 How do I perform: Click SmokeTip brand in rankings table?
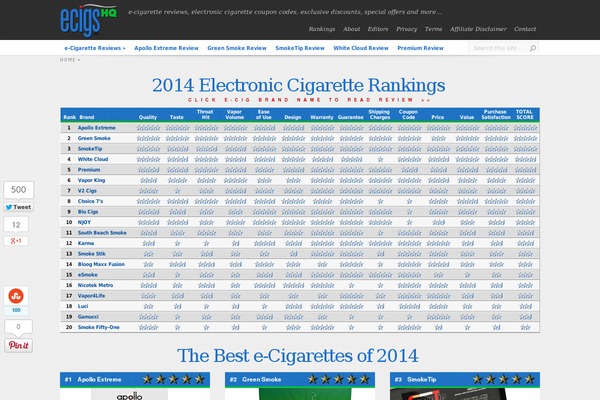point(90,149)
